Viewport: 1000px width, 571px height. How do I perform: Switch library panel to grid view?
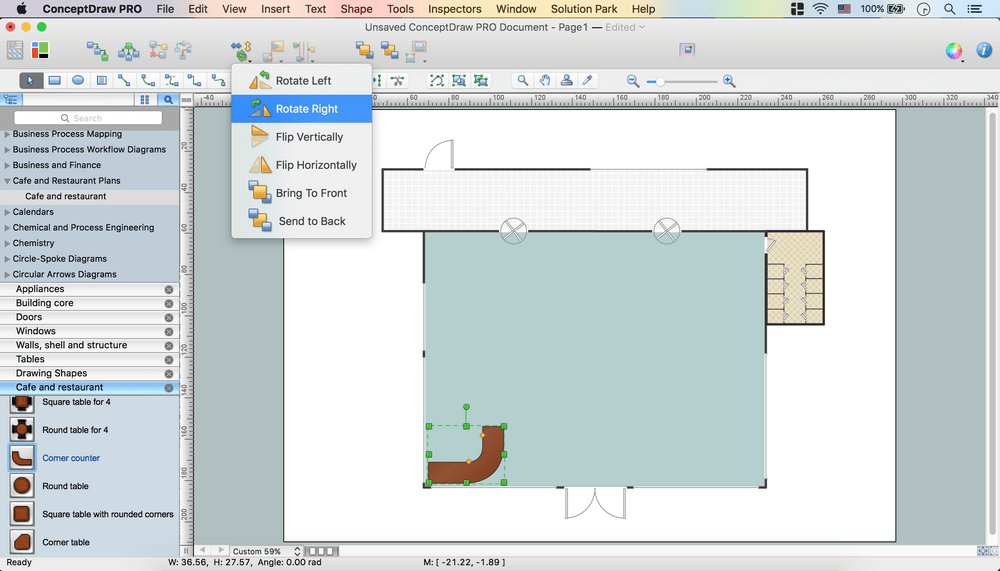[x=145, y=100]
